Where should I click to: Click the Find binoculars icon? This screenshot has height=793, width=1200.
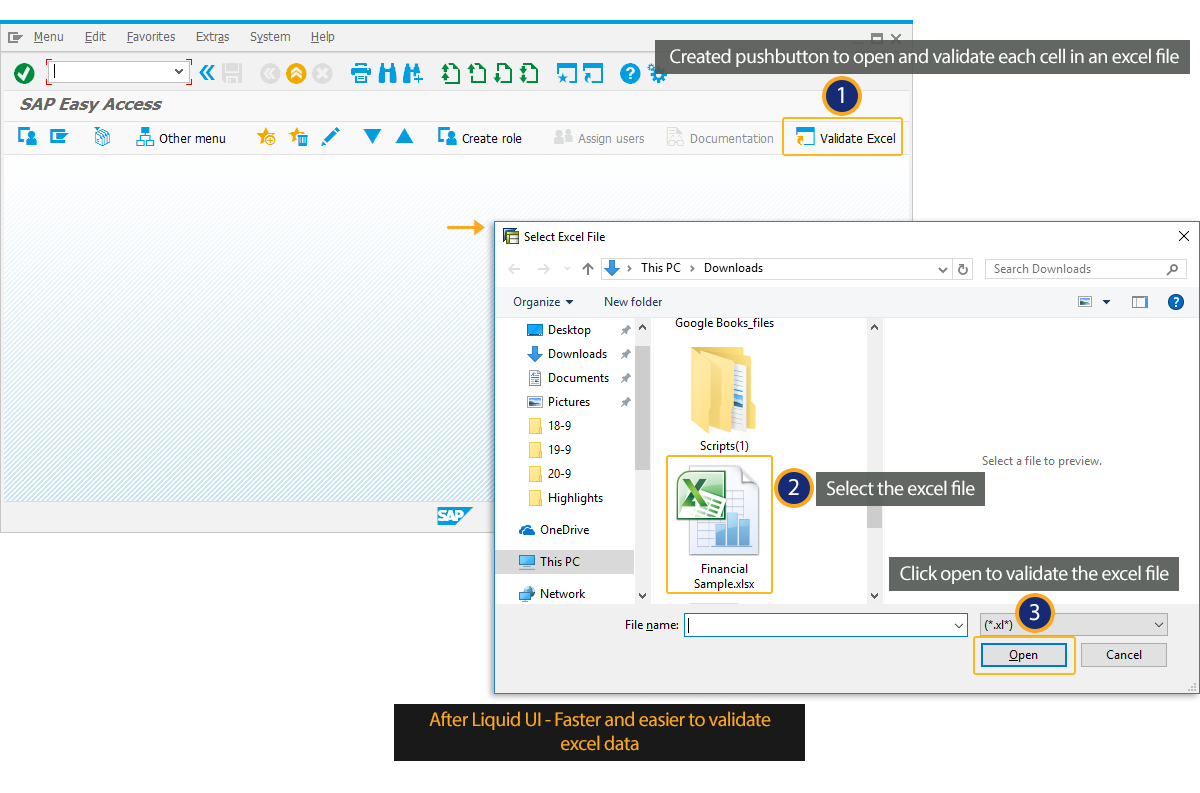pos(387,73)
